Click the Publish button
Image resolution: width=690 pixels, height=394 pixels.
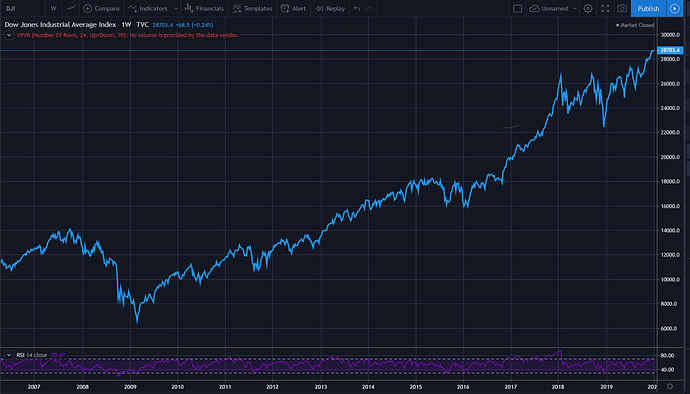648,8
